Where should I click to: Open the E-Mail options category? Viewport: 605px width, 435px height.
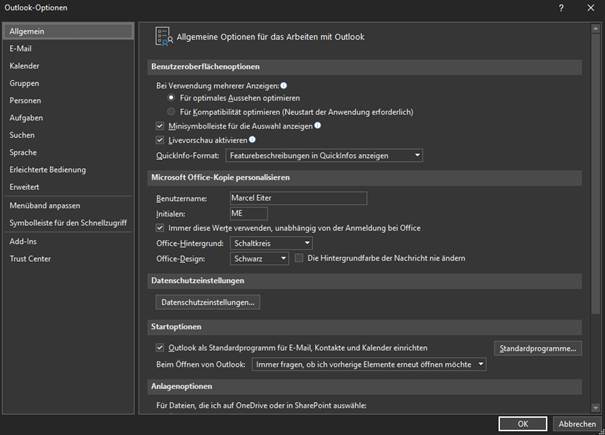click(x=68, y=49)
